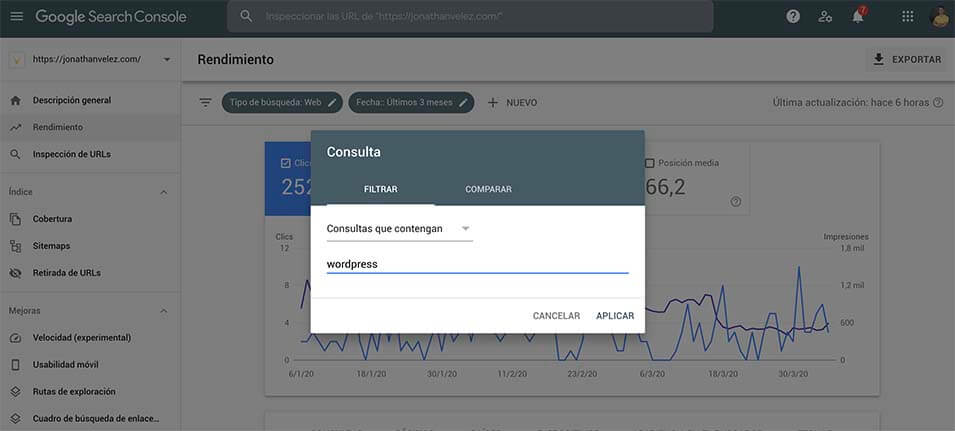The width and height of the screenshot is (955, 431).
Task: Click the Posición media help icon
Action: click(736, 202)
